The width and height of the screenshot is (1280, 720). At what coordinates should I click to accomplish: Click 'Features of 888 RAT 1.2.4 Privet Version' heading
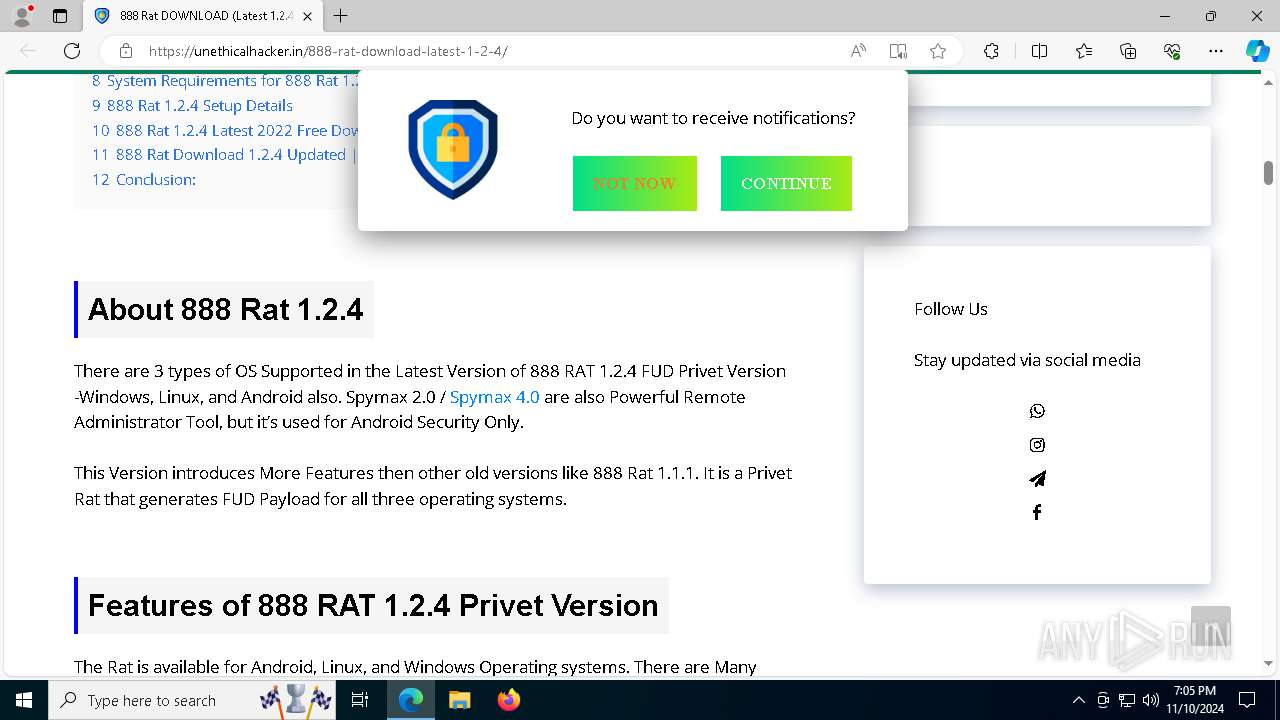(373, 605)
